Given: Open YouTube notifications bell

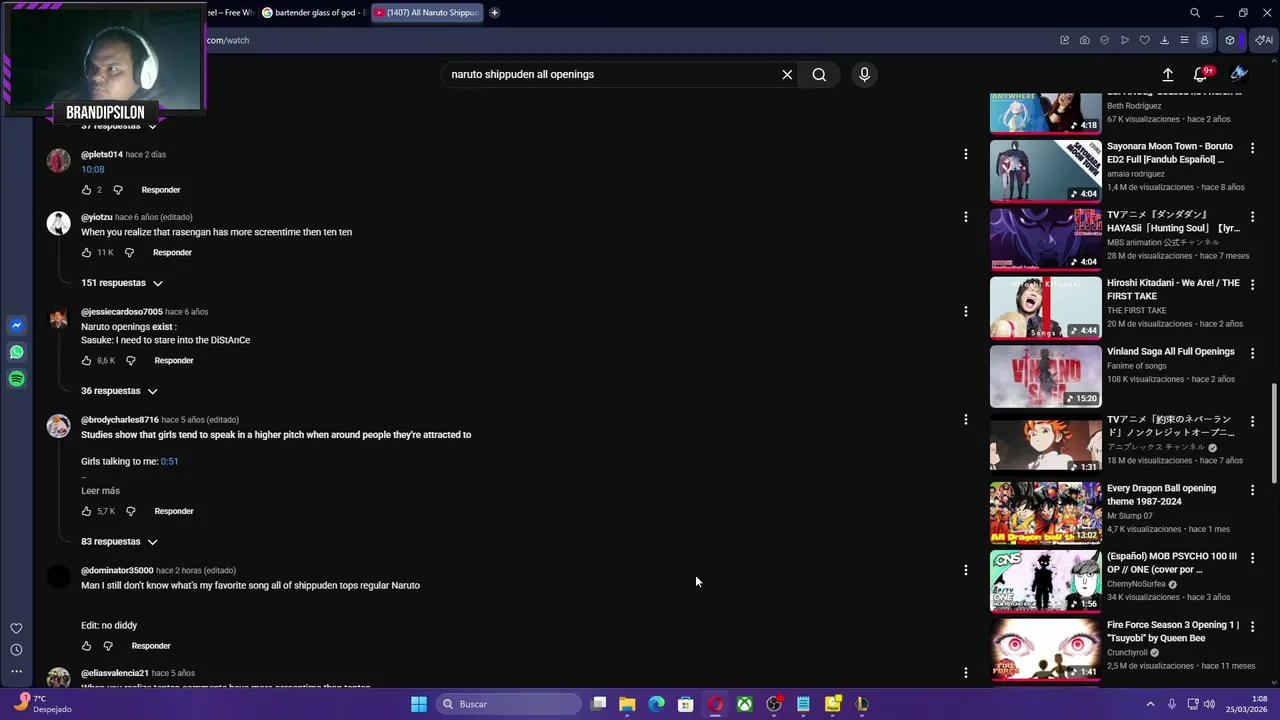Looking at the screenshot, I should [1200, 74].
